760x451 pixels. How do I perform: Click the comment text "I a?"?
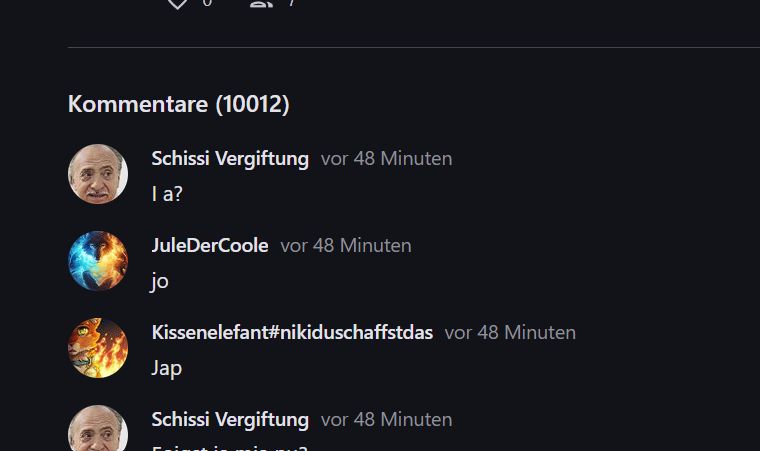167,193
